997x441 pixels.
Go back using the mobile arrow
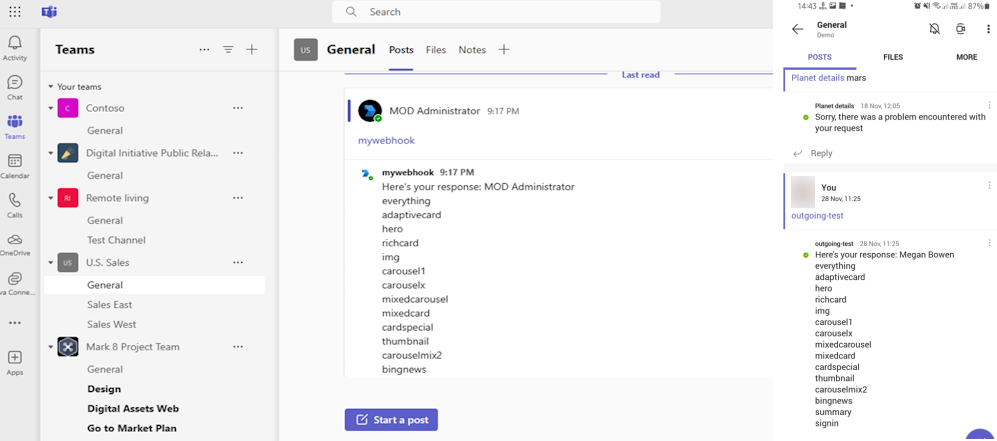point(797,29)
